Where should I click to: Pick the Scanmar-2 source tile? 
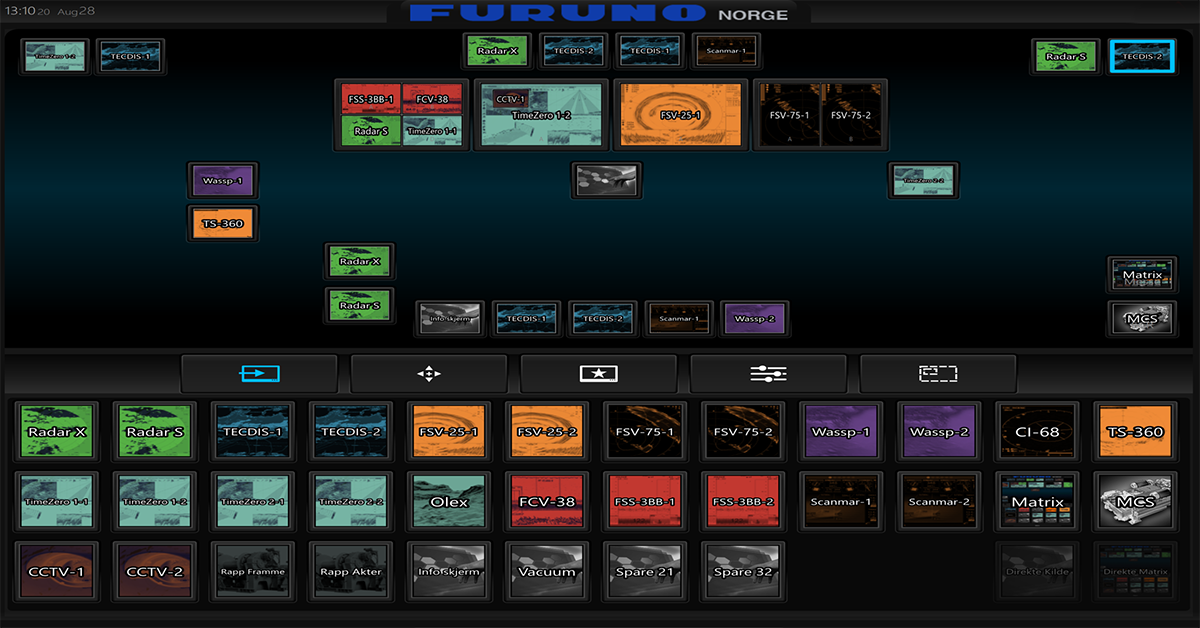pyautogui.click(x=939, y=501)
